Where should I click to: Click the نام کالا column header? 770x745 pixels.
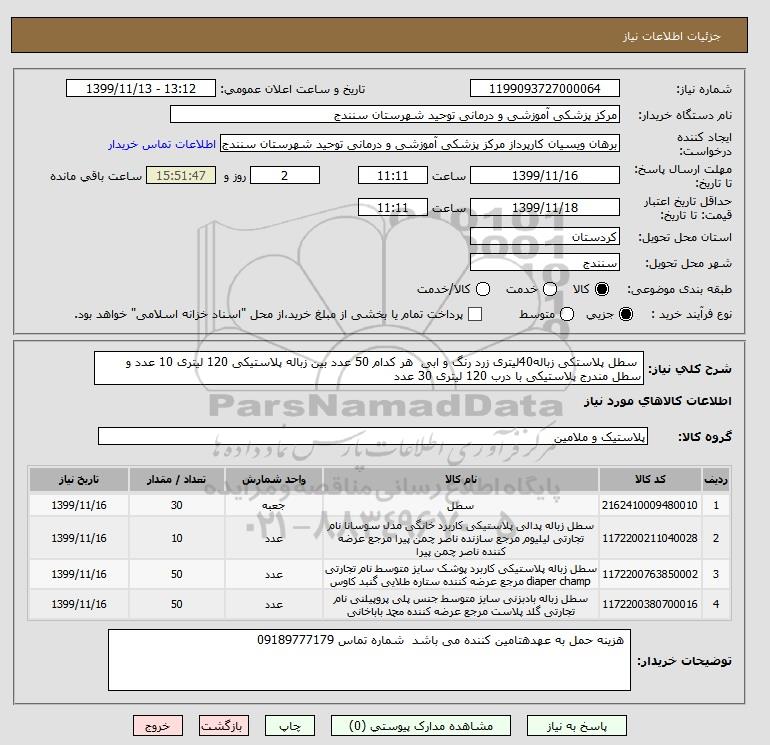coord(461,479)
